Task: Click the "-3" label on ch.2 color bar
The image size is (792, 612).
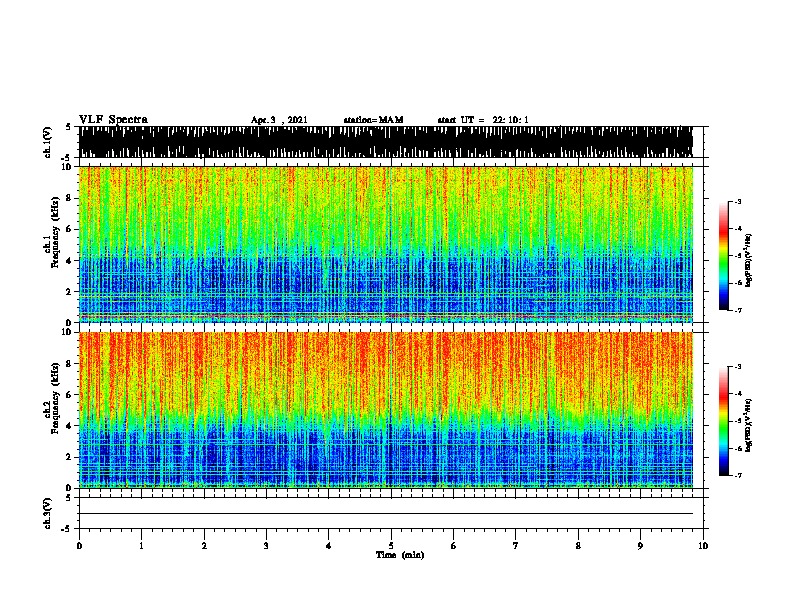Action: coord(738,367)
